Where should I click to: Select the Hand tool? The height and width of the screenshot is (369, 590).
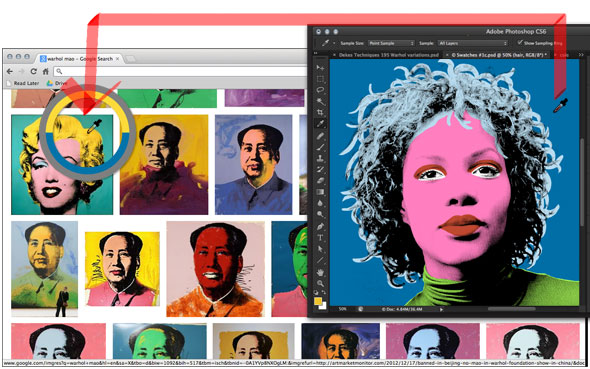(320, 272)
